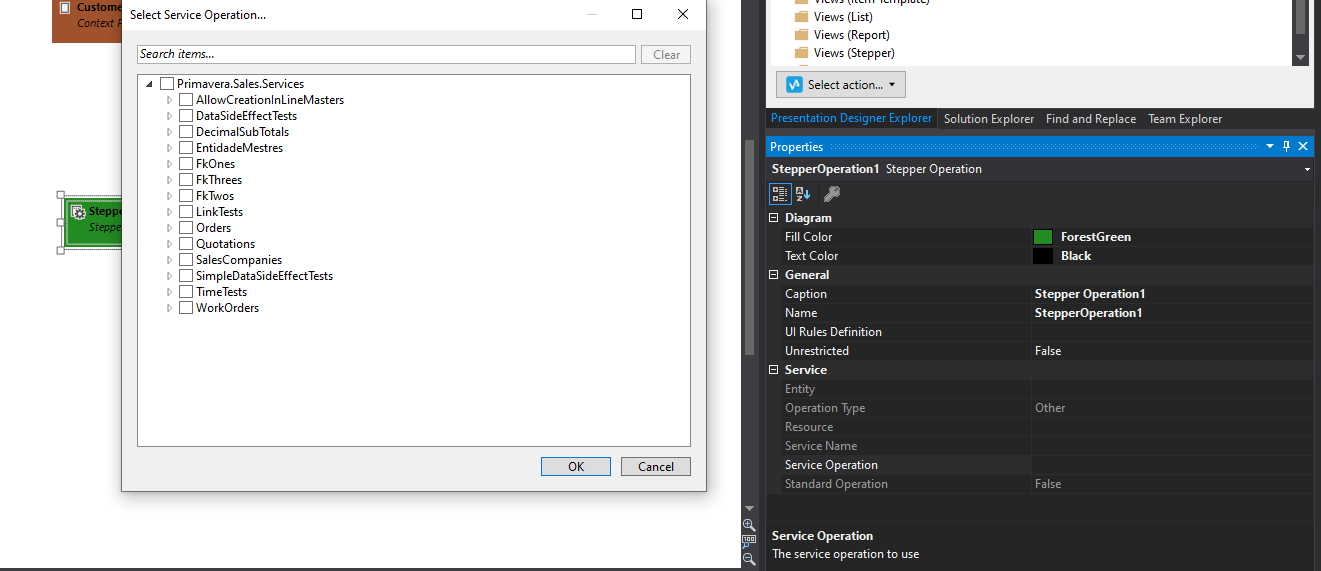Click scroll down arrow in explorer tree
This screenshot has width=1321, height=571.
1300,58
